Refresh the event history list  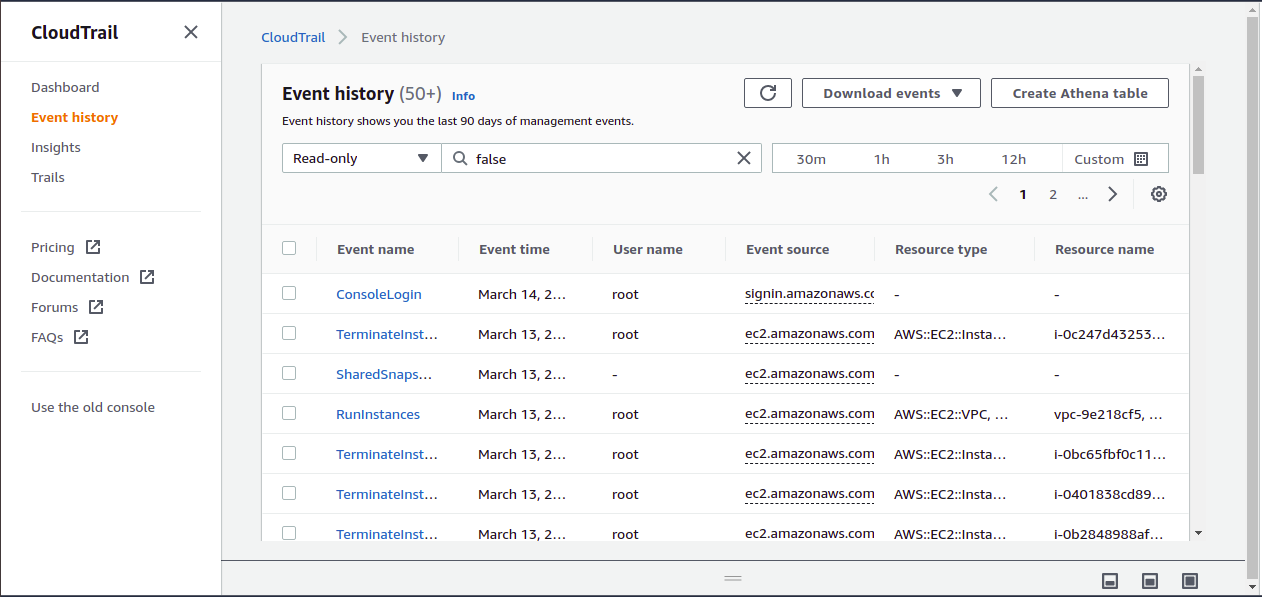point(768,93)
